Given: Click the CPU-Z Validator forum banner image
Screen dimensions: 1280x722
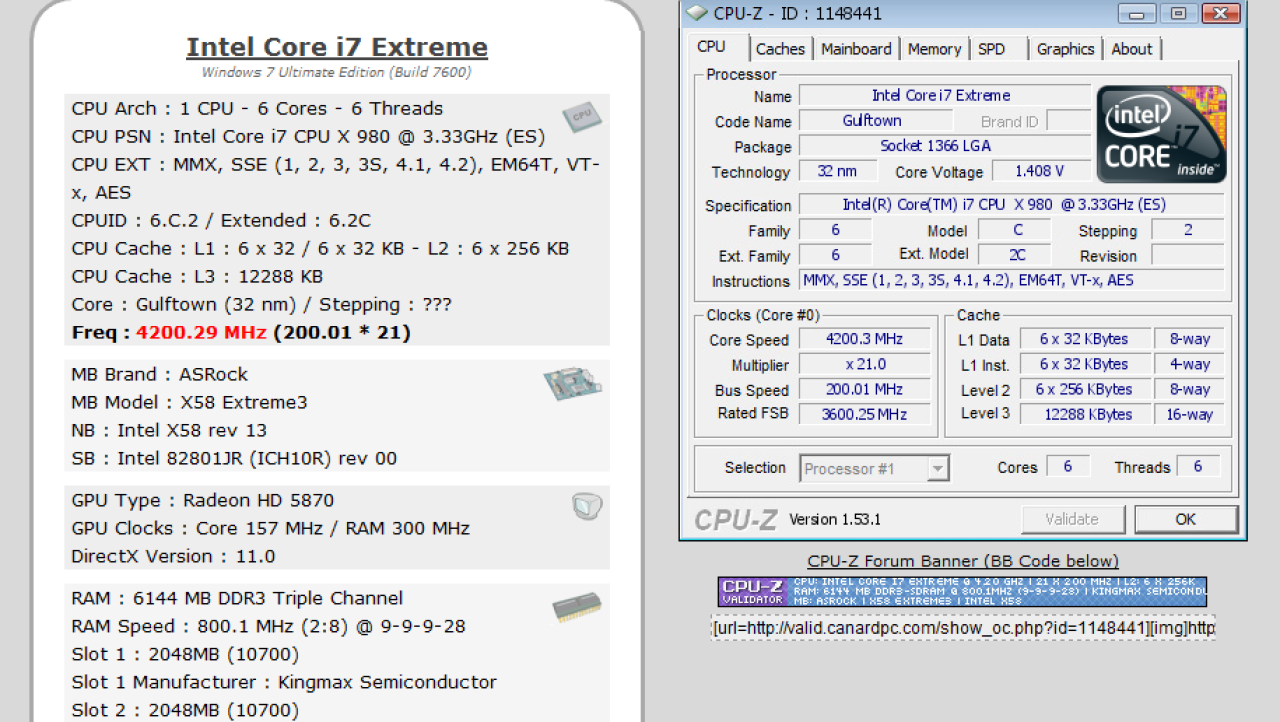Looking at the screenshot, I should [962, 591].
